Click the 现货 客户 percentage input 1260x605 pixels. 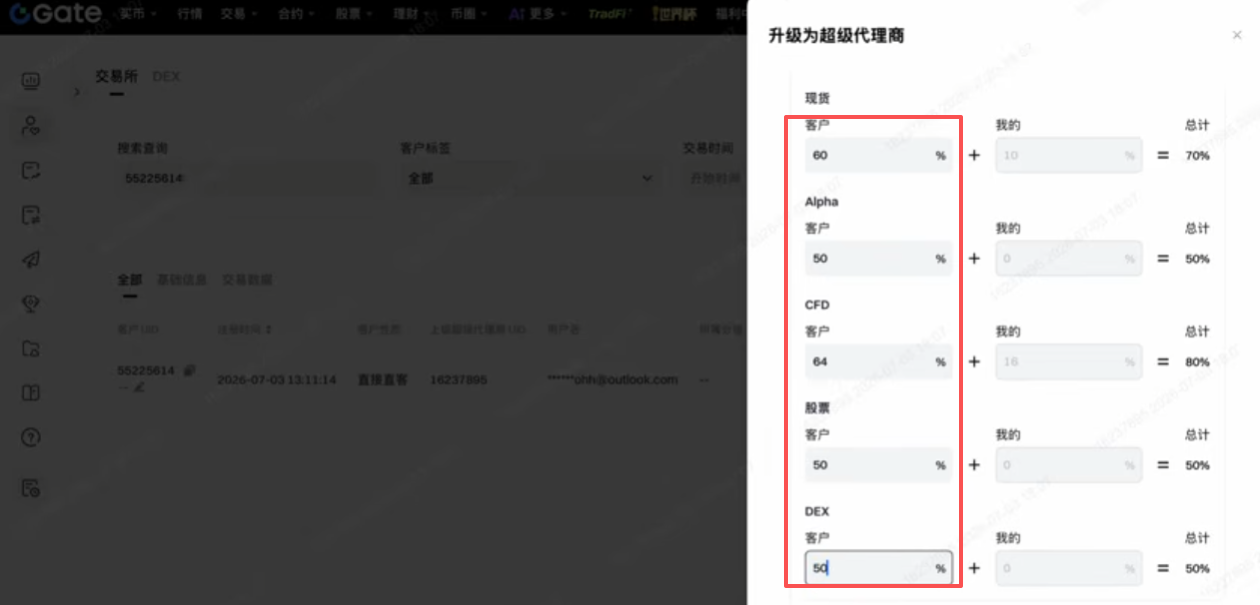point(878,155)
